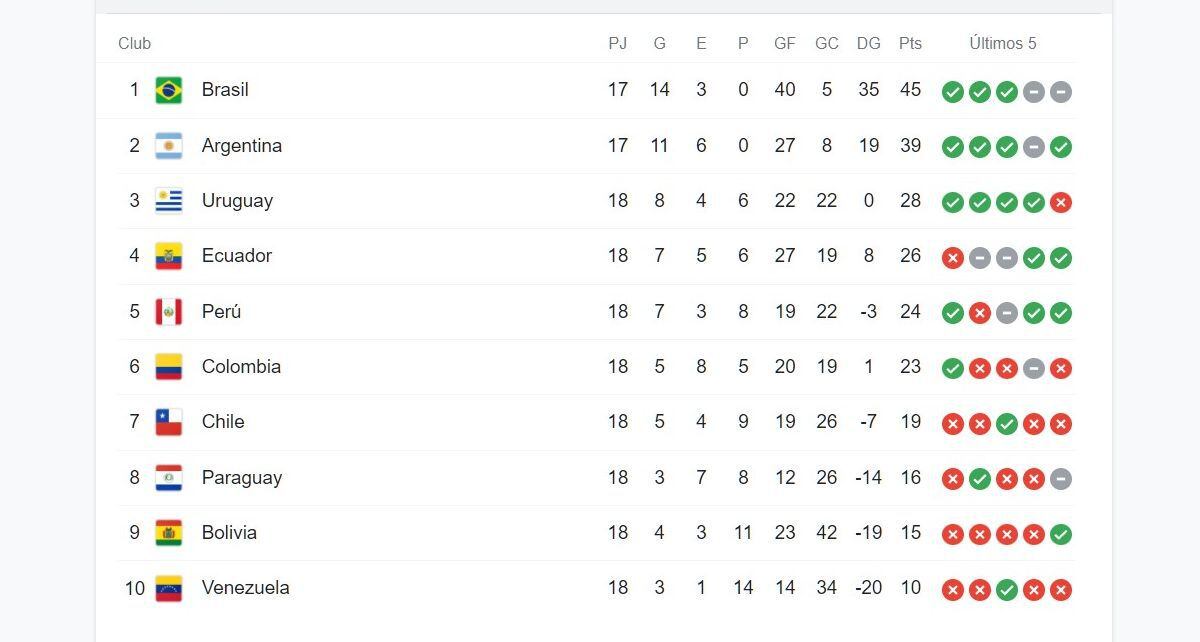Screen dimensions: 1200x642
Task: Click Brasil's first green win result marker
Action: click(x=953, y=91)
